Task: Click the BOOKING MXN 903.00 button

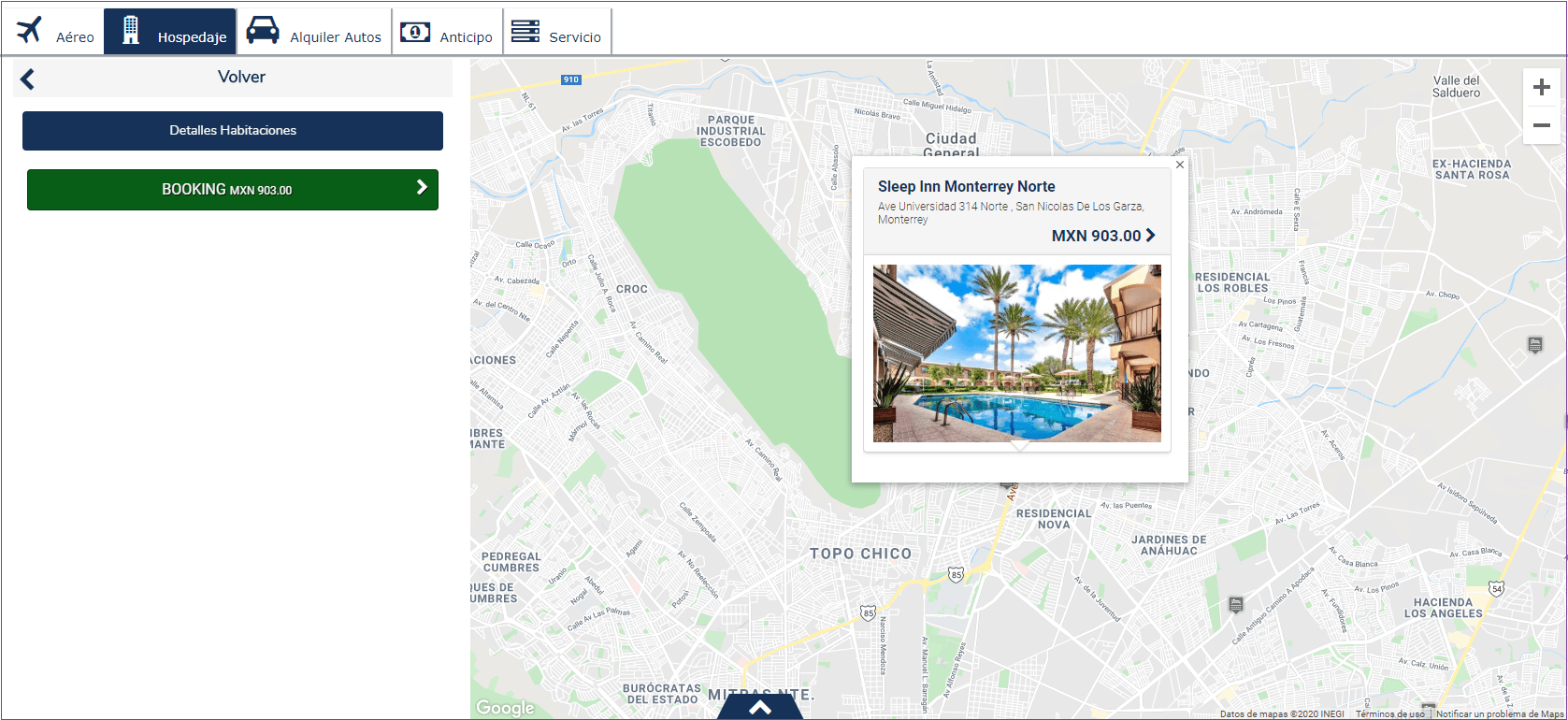Action: point(233,190)
